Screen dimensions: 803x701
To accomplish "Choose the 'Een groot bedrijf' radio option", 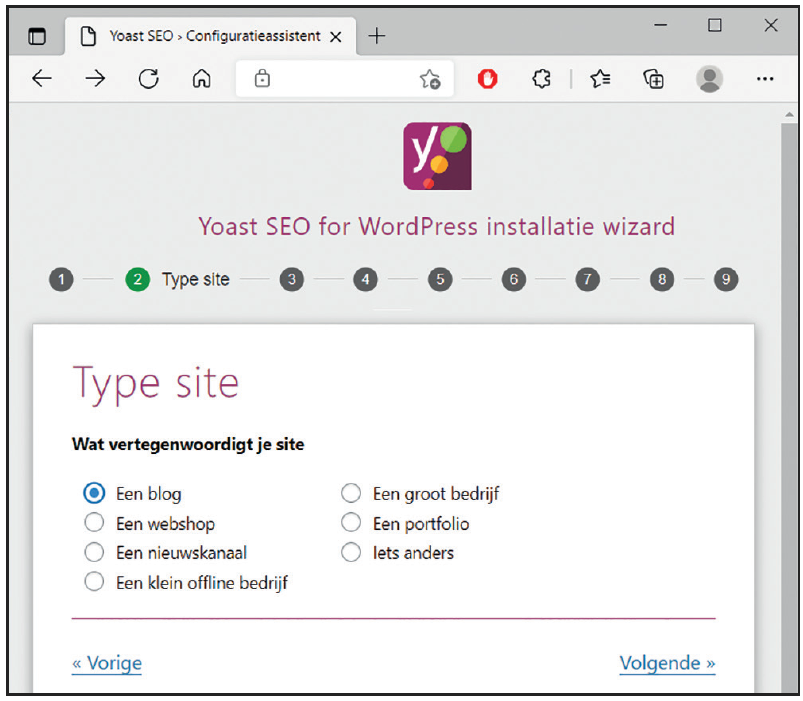I will (351, 493).
